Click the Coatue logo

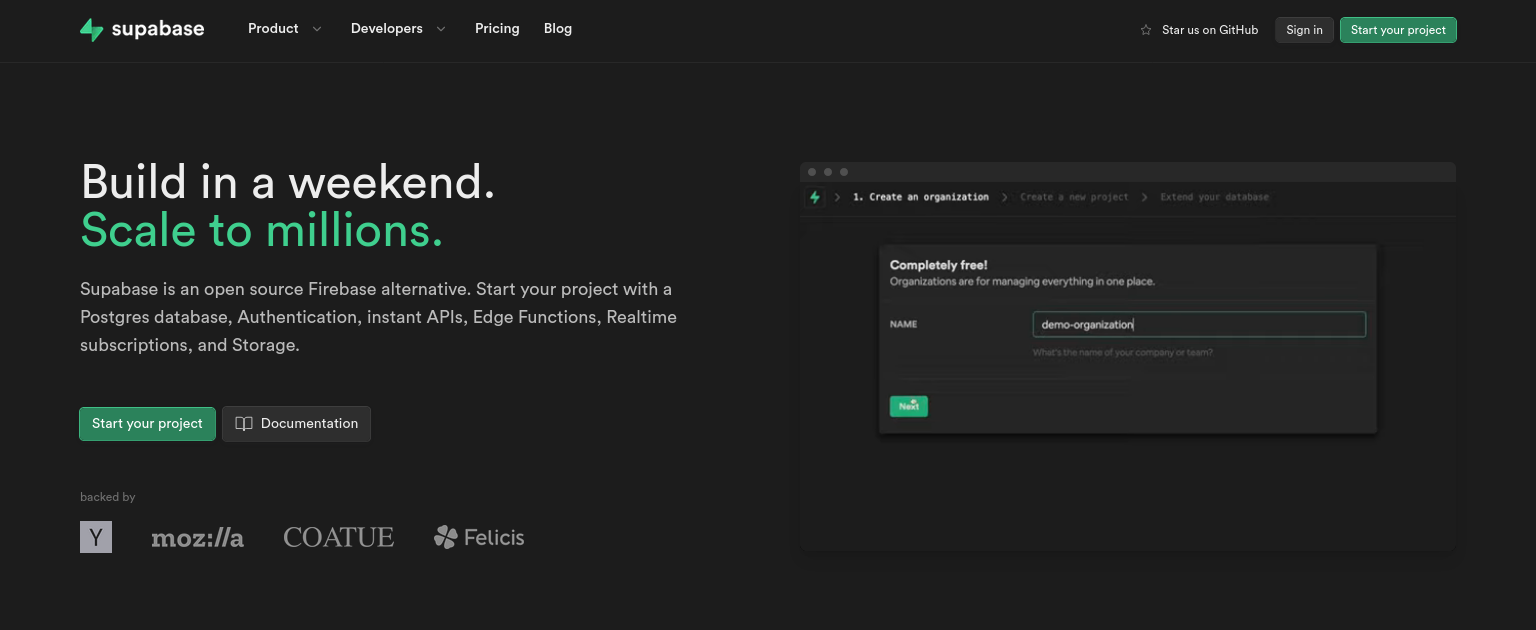click(338, 538)
